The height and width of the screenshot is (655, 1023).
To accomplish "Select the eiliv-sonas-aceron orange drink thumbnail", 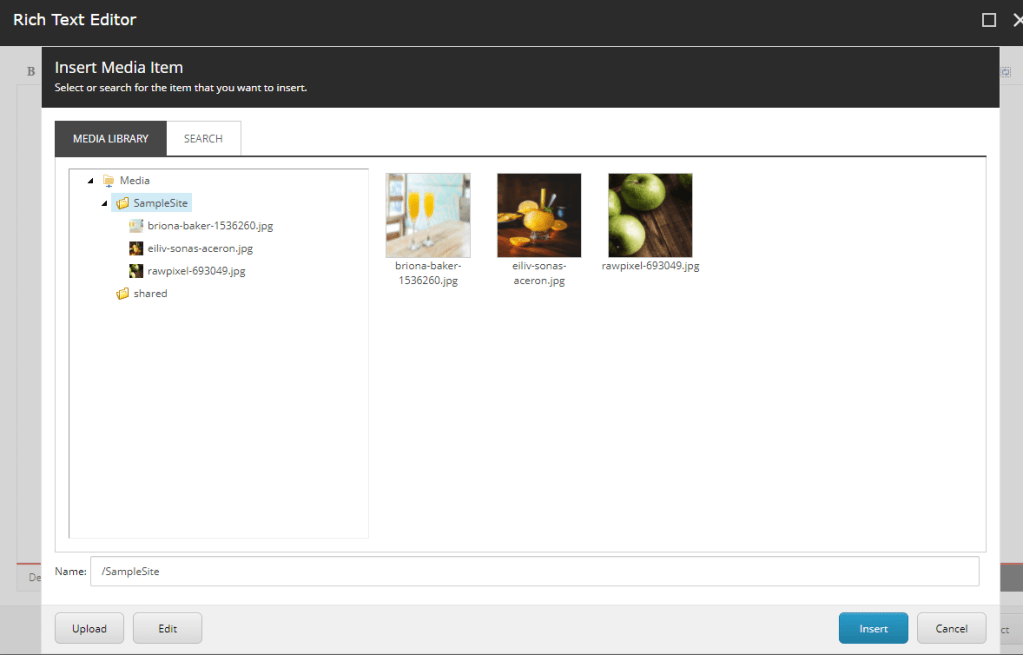I will [539, 215].
